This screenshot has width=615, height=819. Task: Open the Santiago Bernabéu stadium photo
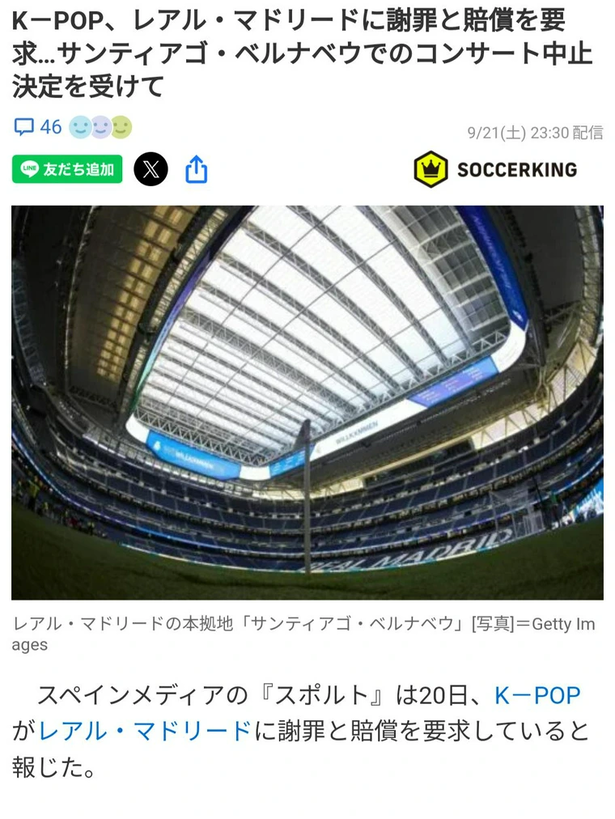pos(307,402)
